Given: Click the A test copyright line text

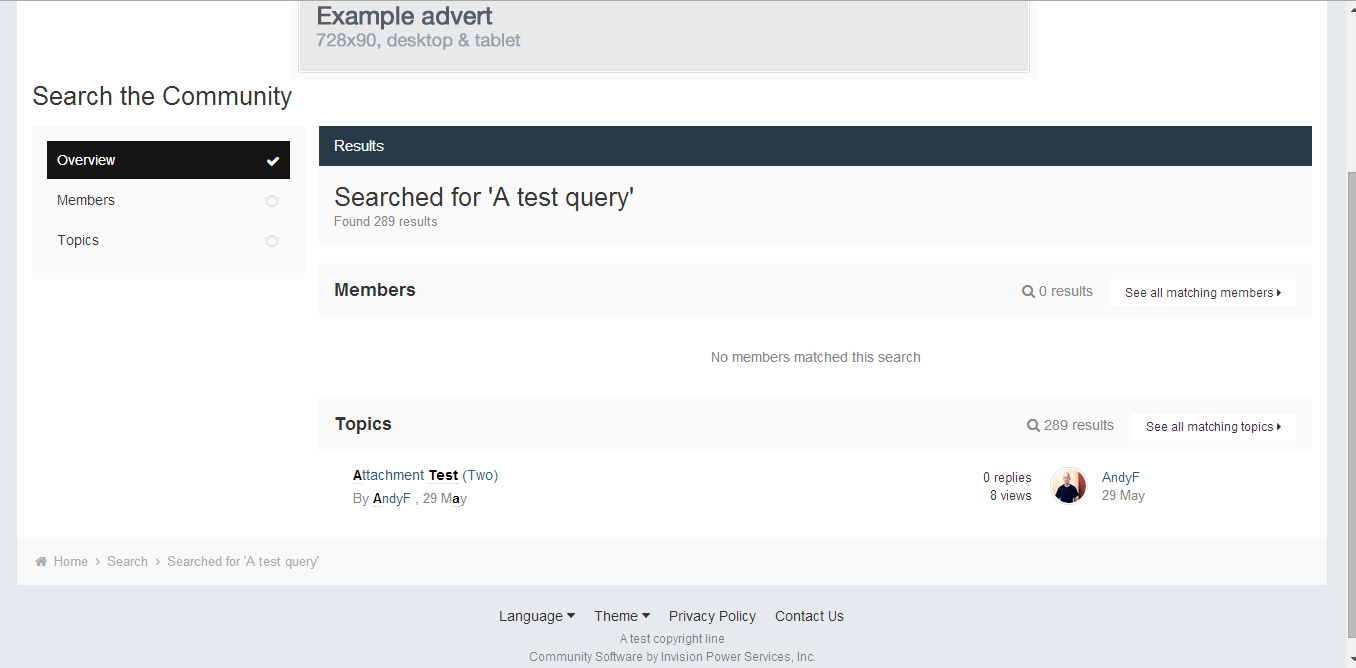Looking at the screenshot, I should click(672, 639).
